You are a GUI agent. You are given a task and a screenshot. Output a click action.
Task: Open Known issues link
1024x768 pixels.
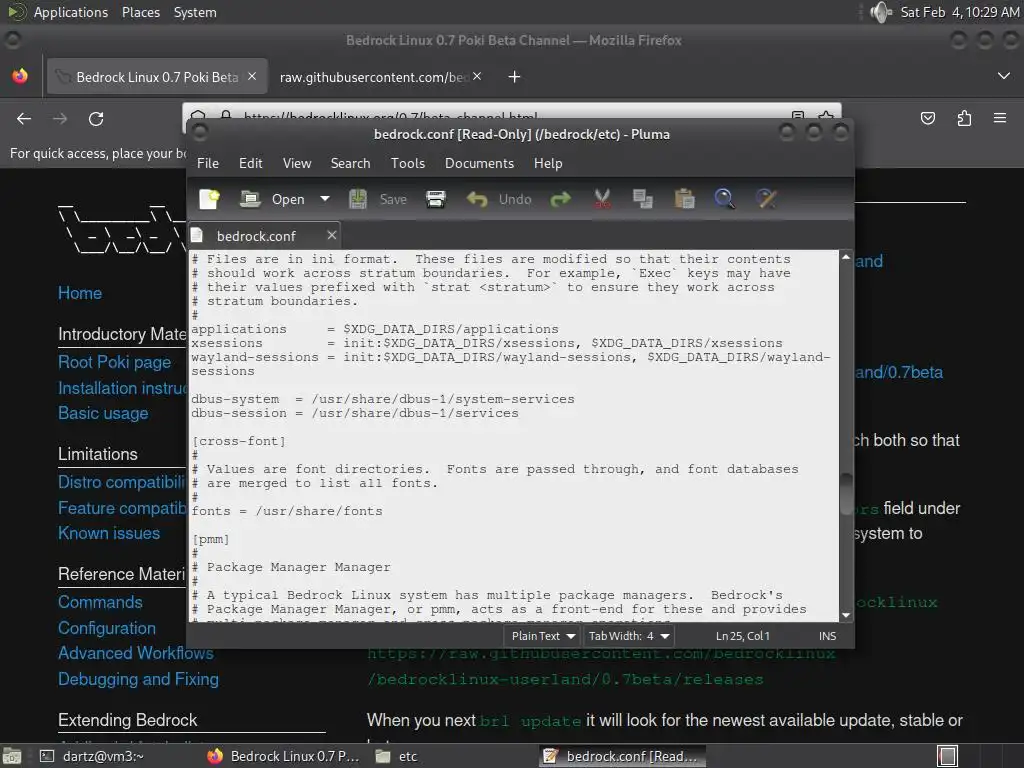[109, 533]
